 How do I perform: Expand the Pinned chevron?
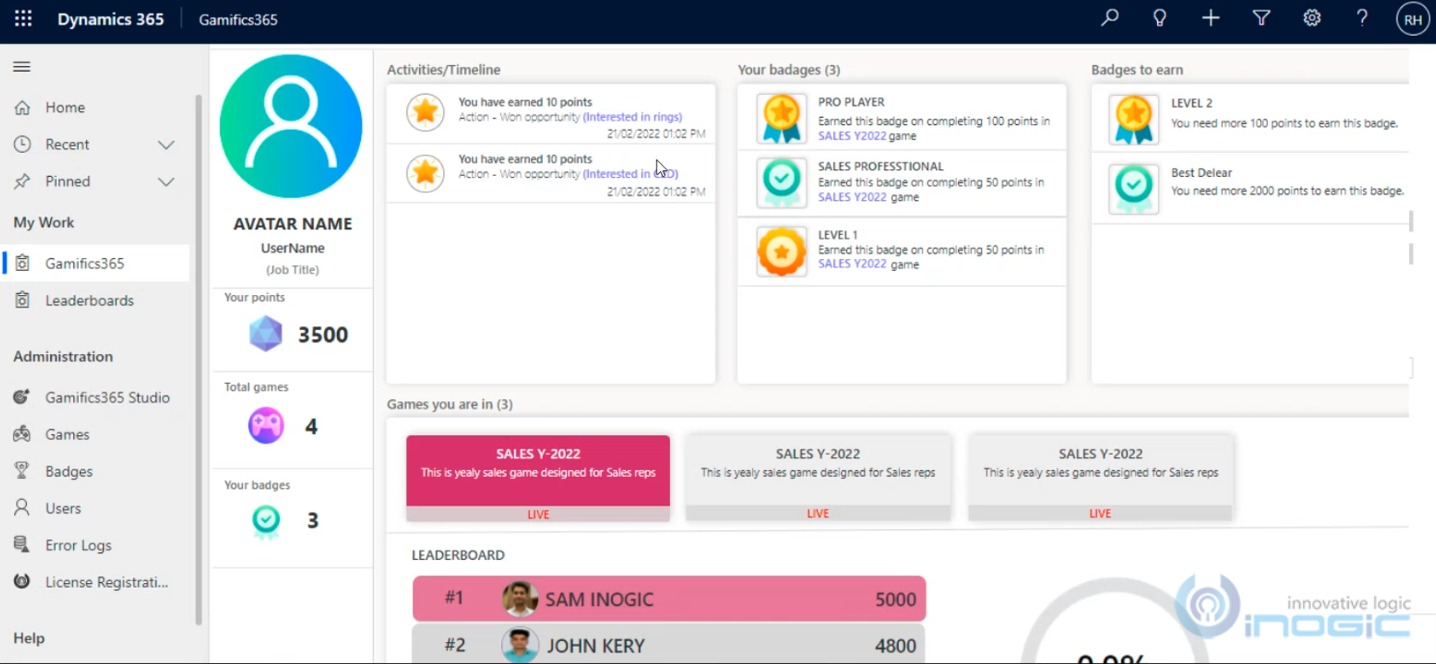pyautogui.click(x=166, y=181)
